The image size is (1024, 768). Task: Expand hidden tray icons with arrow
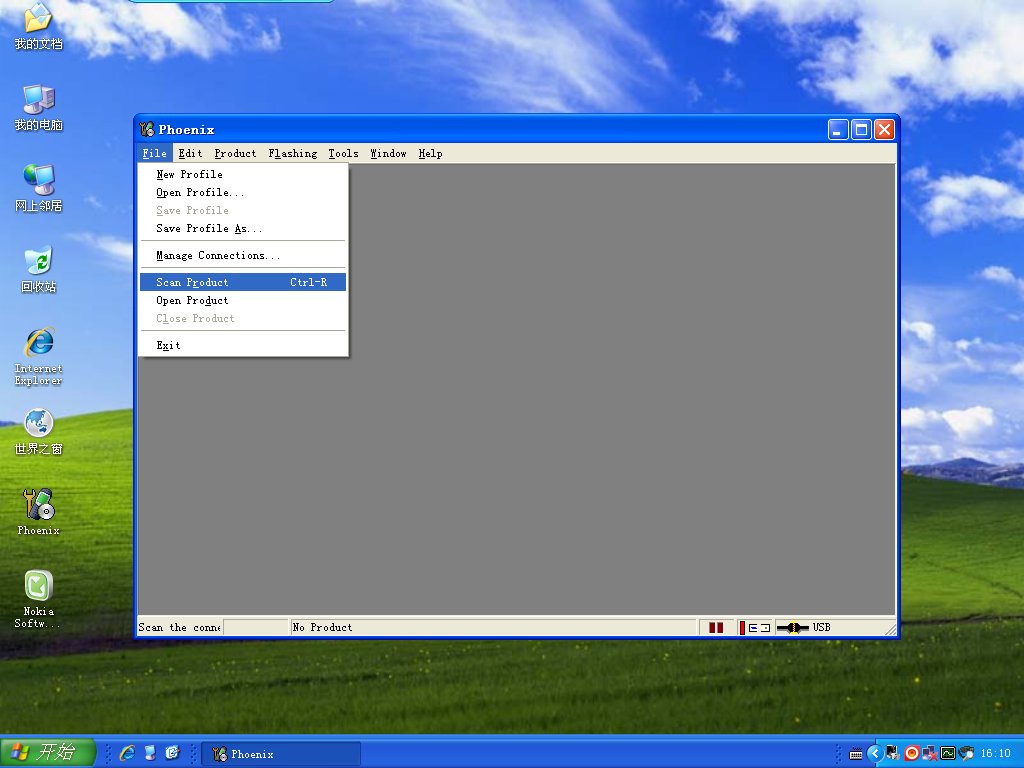(875, 754)
